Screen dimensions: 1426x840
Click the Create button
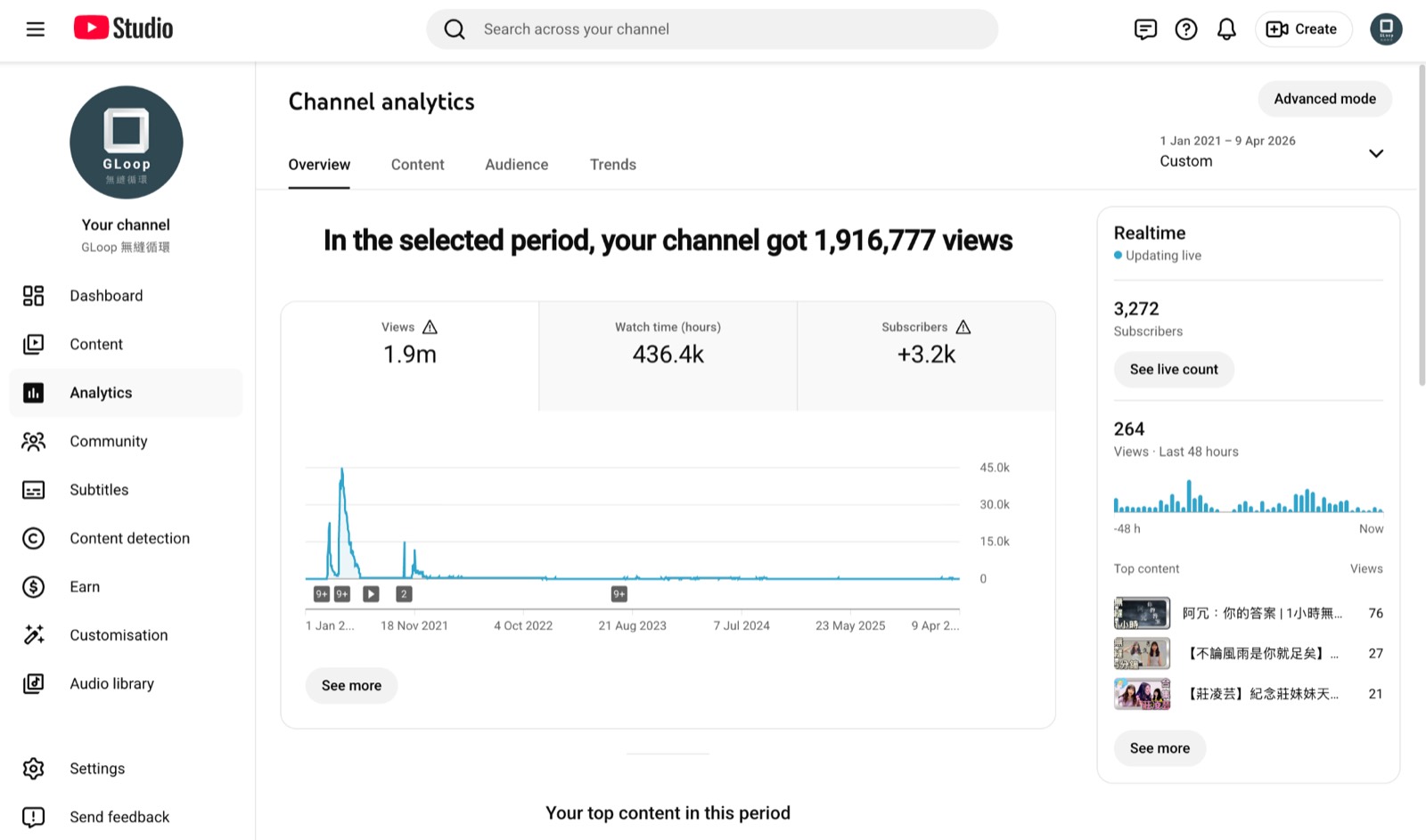pos(1303,29)
